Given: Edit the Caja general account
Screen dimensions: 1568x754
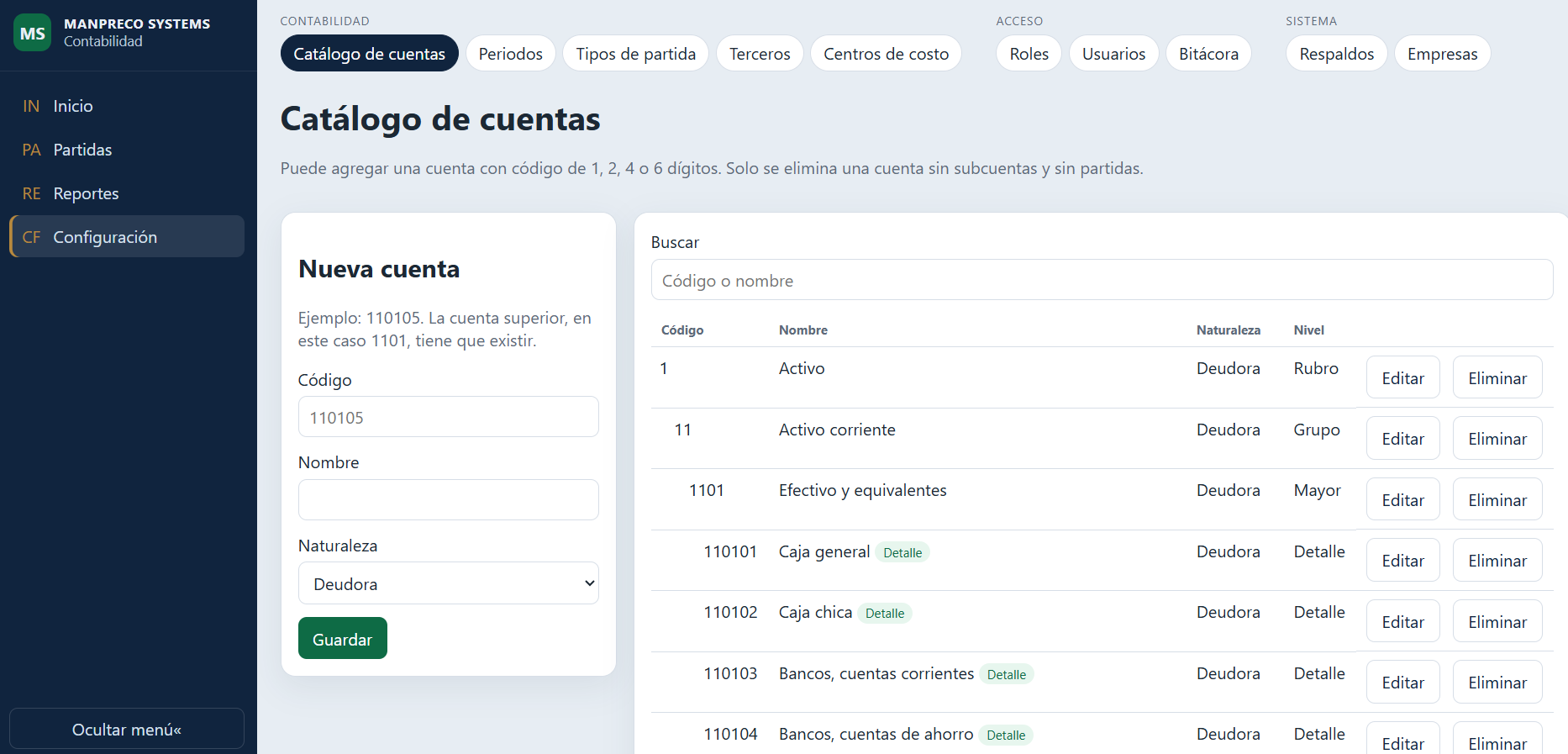Looking at the screenshot, I should (1403, 561).
